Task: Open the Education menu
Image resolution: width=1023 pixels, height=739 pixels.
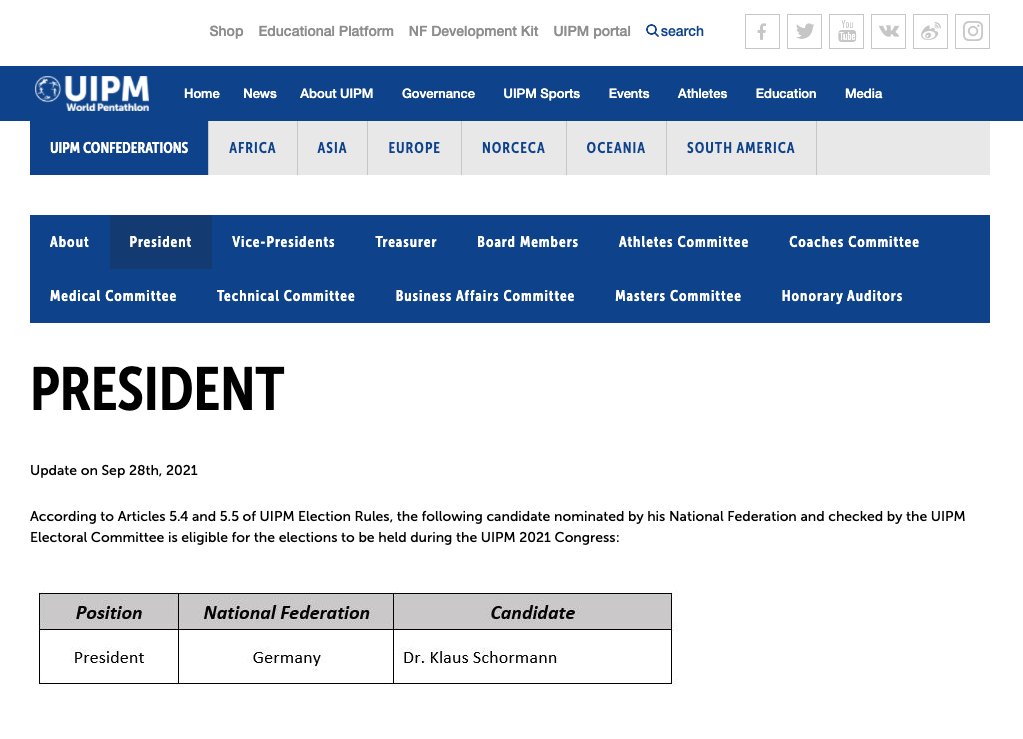Action: pos(786,93)
